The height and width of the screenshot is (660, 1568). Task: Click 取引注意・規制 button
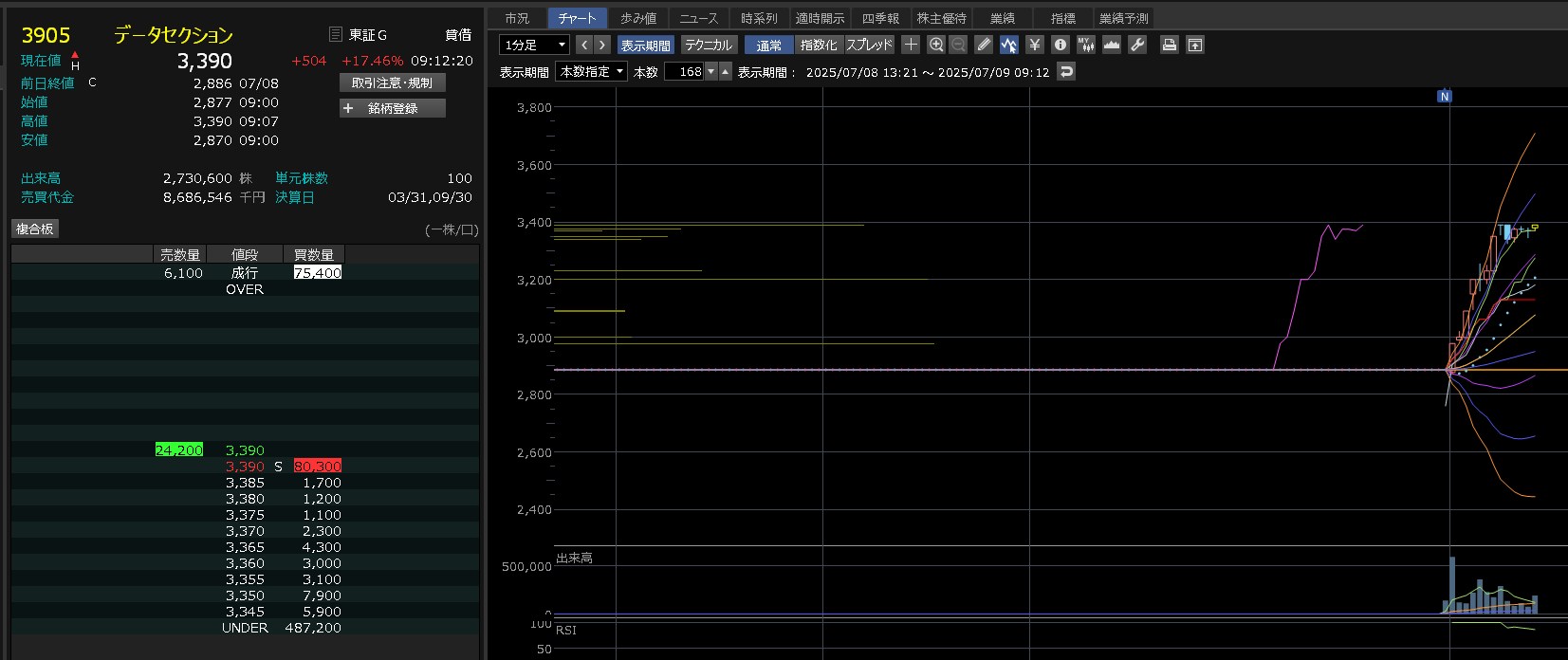pos(393,82)
